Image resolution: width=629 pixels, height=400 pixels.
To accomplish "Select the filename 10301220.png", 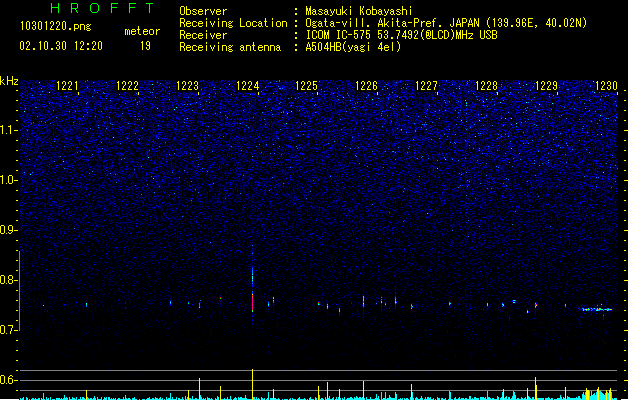I will [56, 26].
